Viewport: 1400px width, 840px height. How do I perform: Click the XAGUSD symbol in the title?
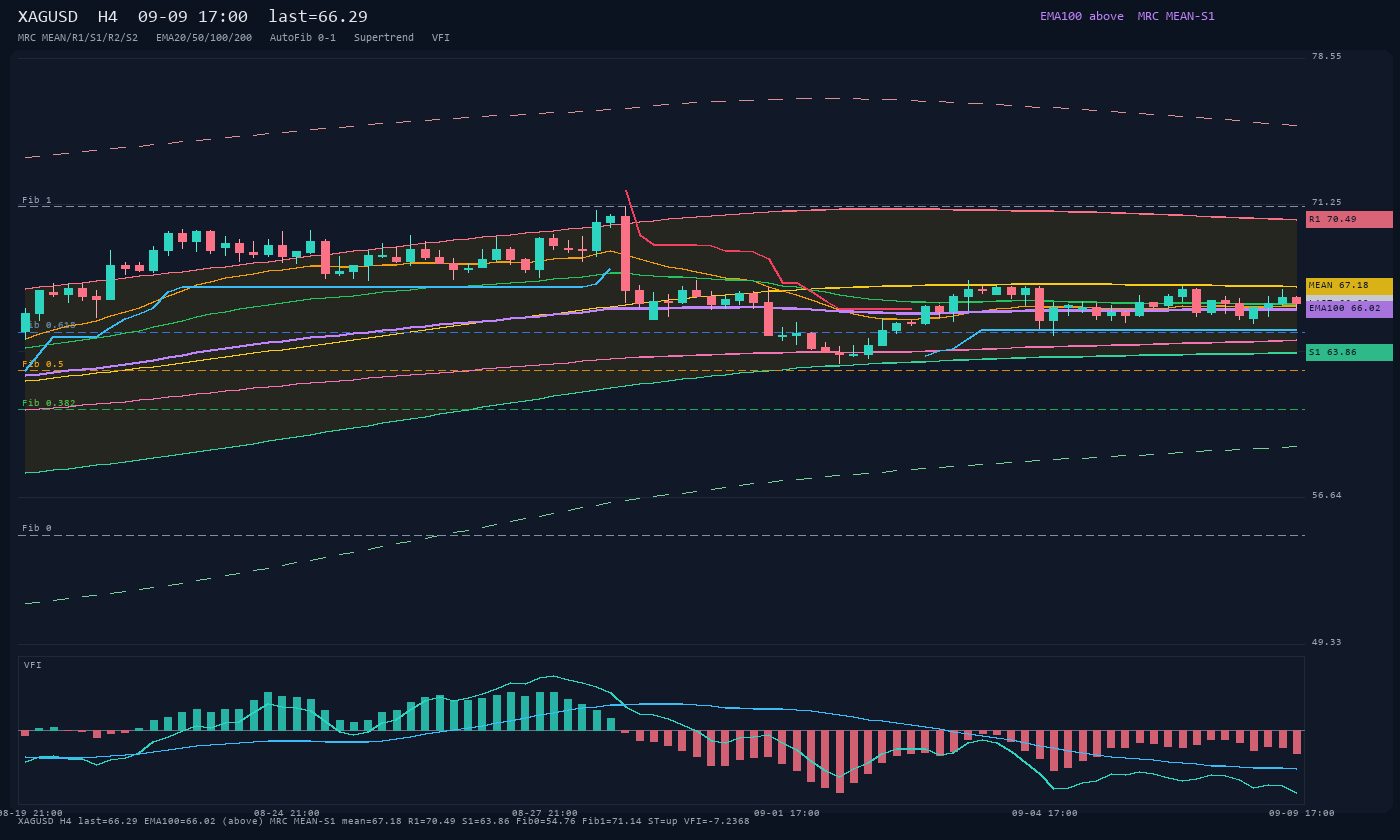(x=48, y=17)
